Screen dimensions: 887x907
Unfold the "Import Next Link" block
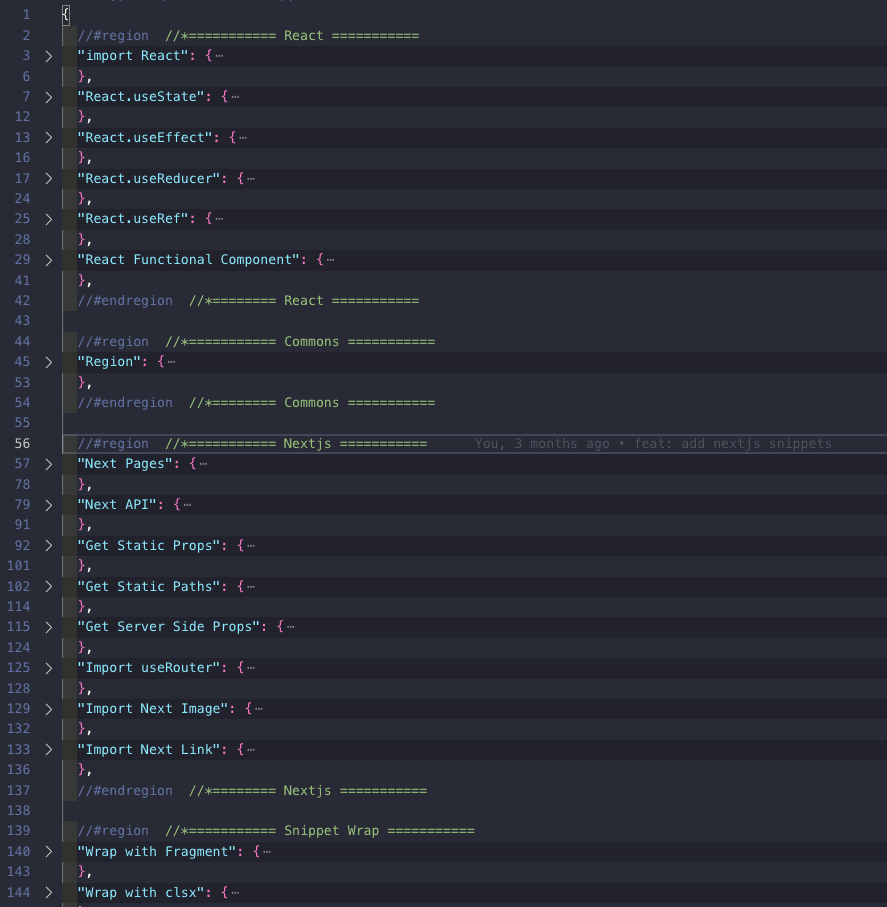(49, 750)
